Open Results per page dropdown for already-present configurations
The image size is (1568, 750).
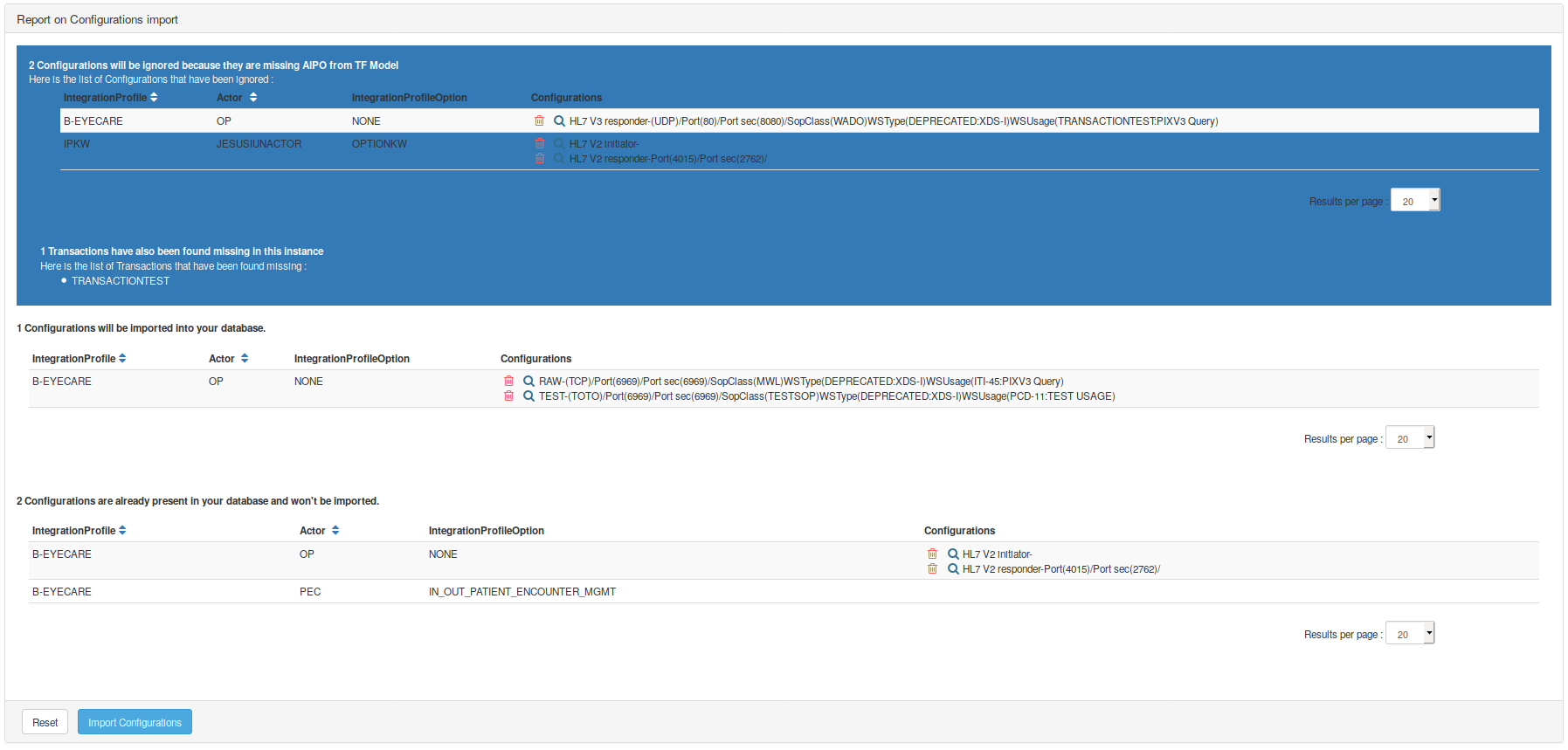[x=1409, y=634]
